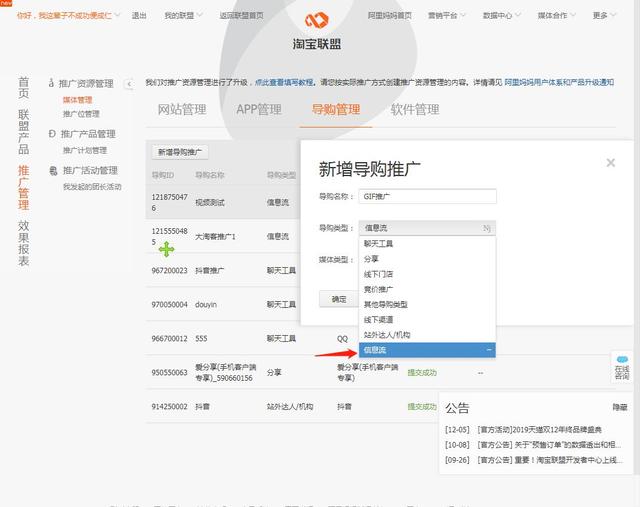Screen dimensions: 640x507
Task: Expand 更多 top menu
Action: coord(604,16)
